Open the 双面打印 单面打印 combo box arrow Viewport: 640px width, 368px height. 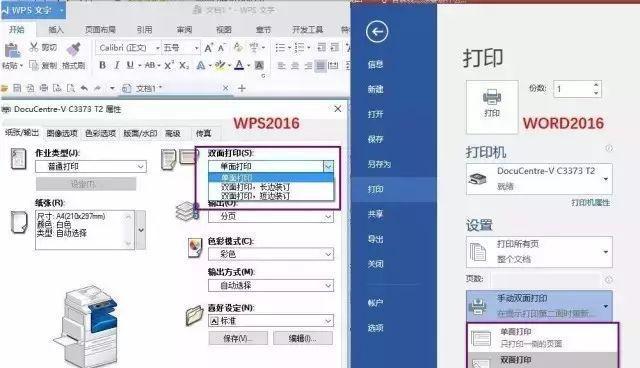point(328,166)
